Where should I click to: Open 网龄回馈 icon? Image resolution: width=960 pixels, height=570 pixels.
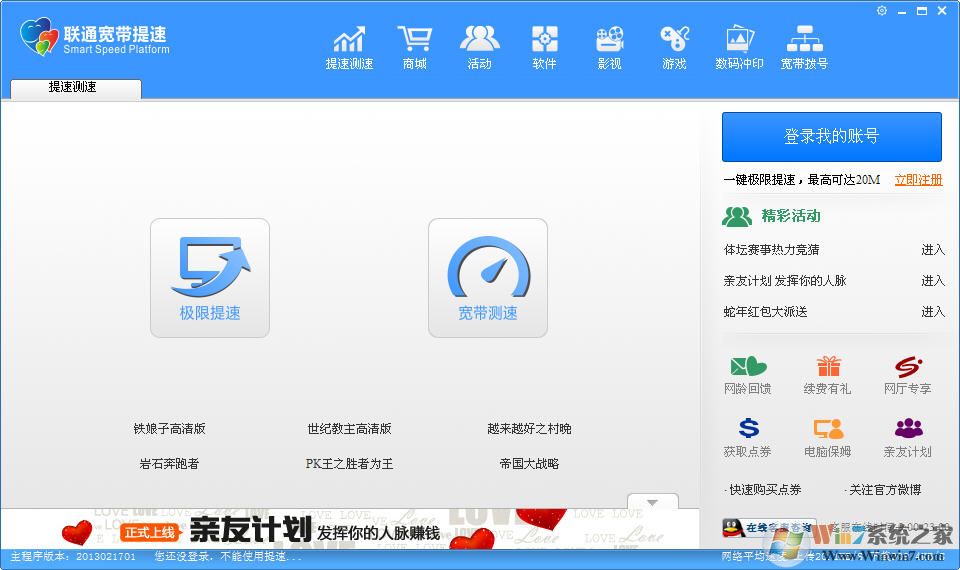coord(748,375)
